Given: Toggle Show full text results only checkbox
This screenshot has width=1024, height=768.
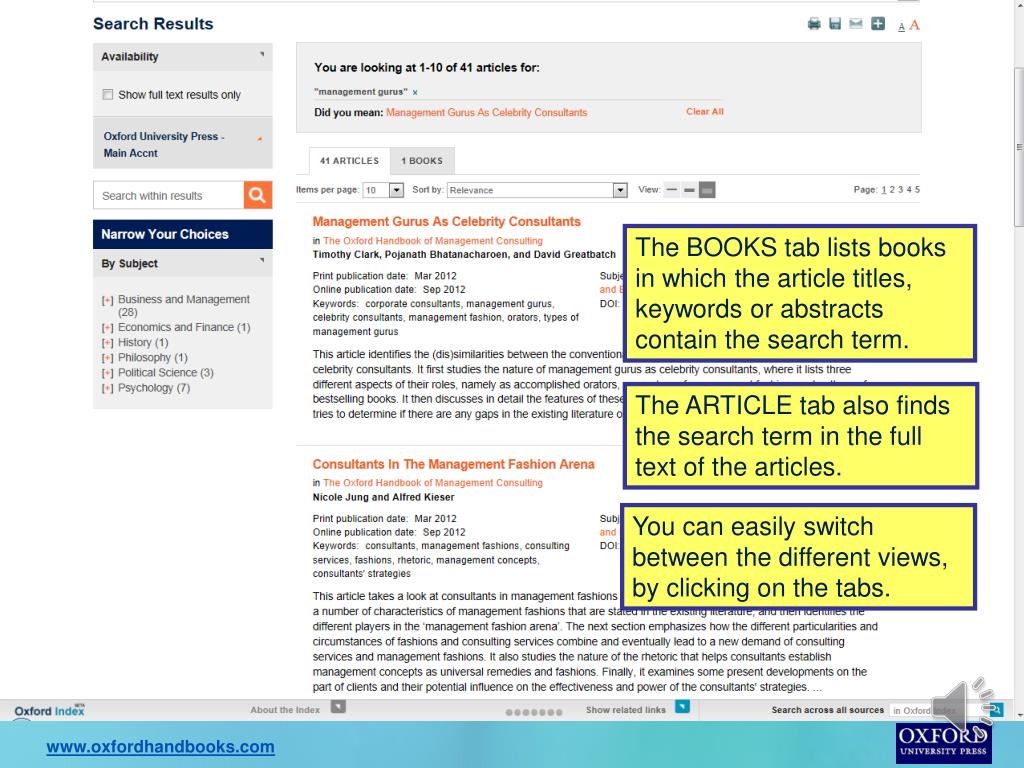Looking at the screenshot, I should [x=108, y=95].
